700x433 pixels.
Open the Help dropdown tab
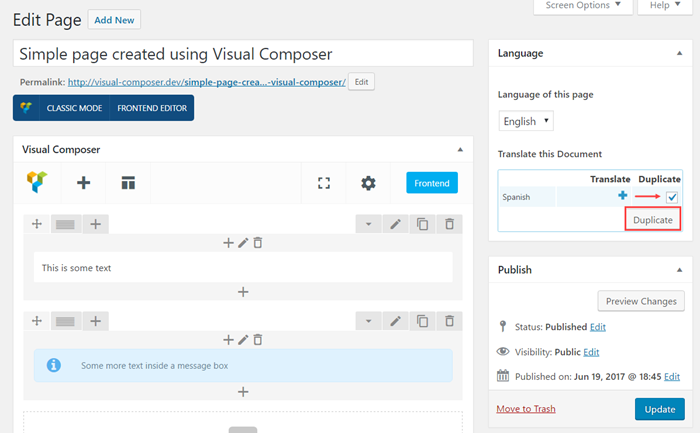(665, 6)
